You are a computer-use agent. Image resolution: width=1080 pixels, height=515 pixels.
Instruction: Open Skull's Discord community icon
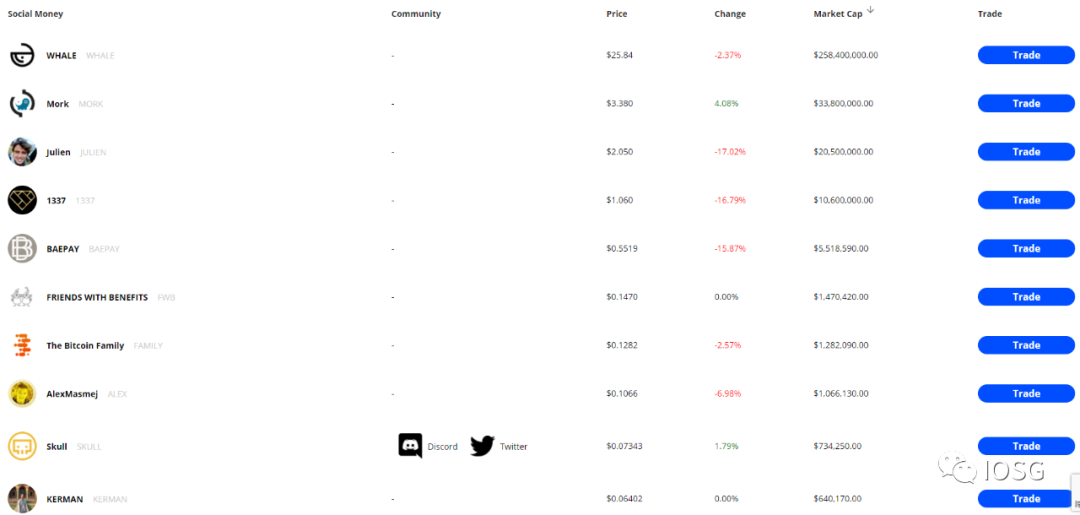click(x=411, y=446)
